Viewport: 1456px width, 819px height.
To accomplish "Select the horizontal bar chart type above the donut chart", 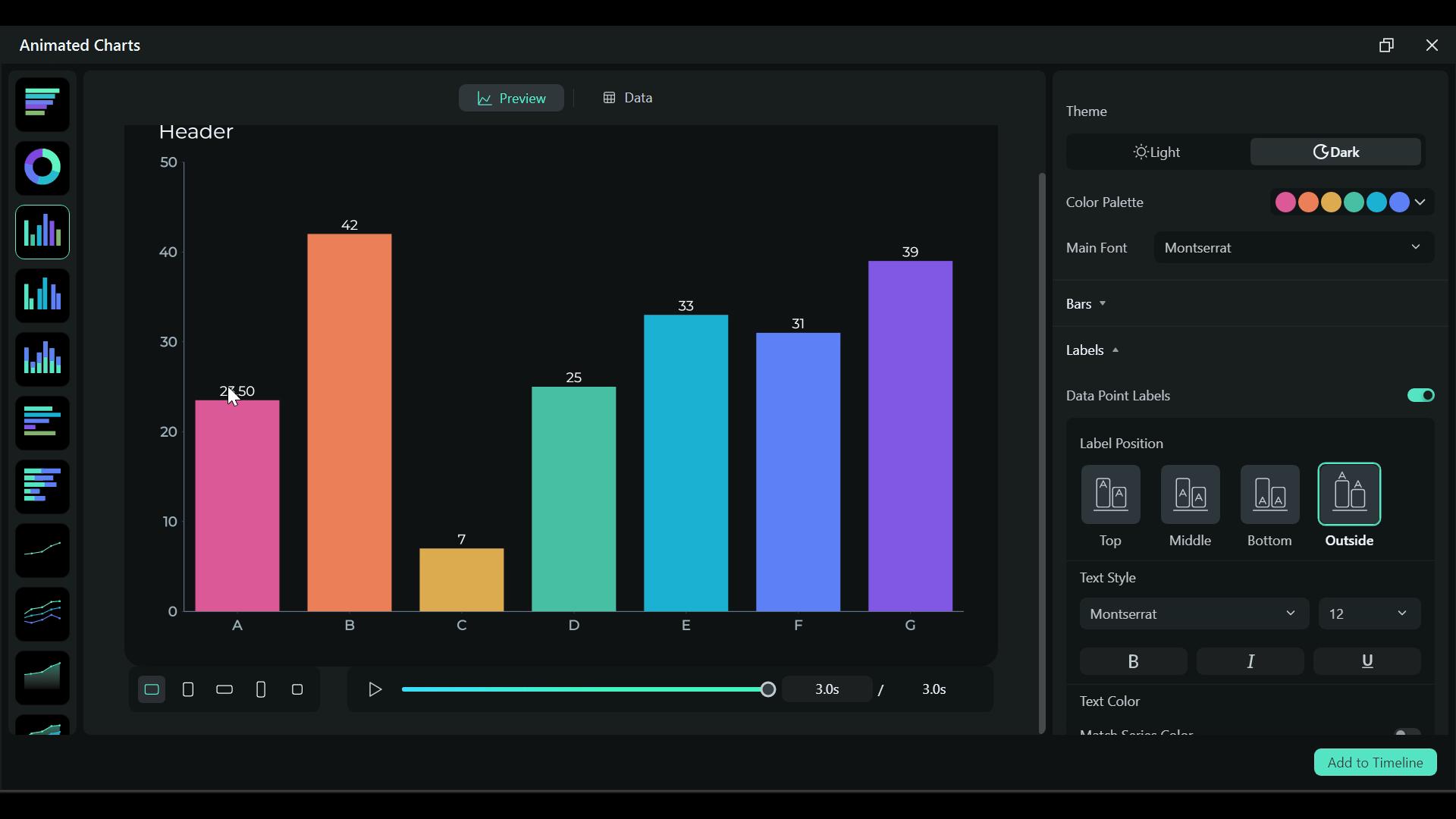I will 42,105.
